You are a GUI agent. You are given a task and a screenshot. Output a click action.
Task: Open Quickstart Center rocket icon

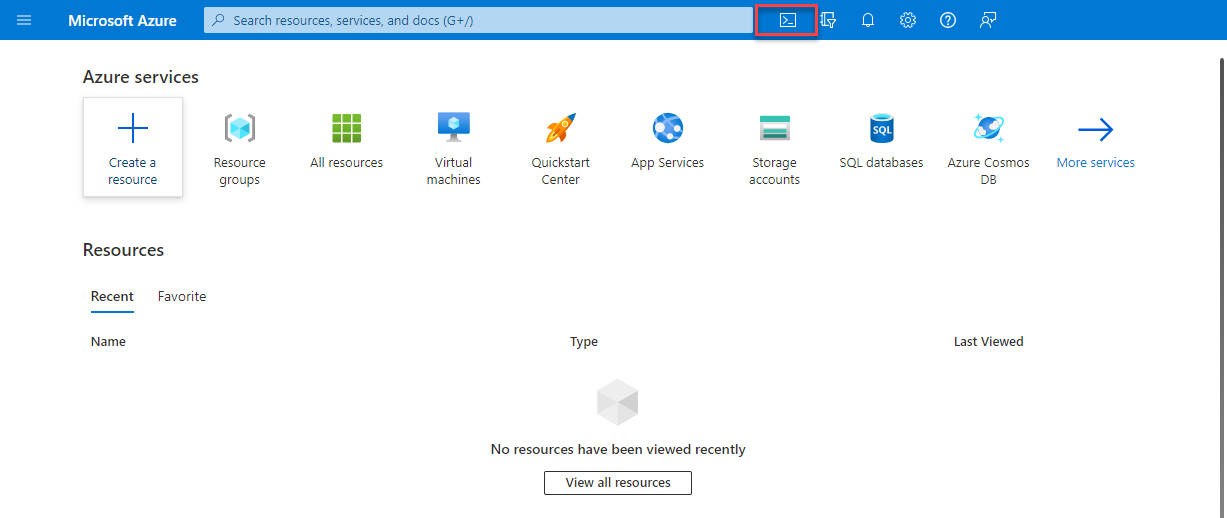[x=561, y=128]
